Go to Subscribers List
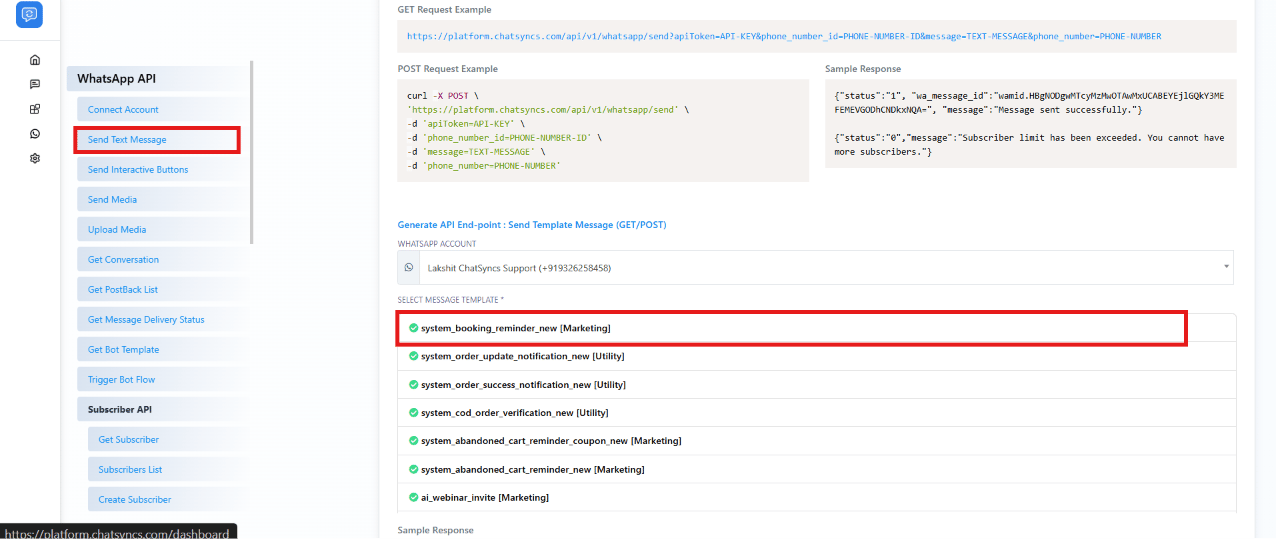This screenshot has height=539, width=1276. tap(166, 470)
